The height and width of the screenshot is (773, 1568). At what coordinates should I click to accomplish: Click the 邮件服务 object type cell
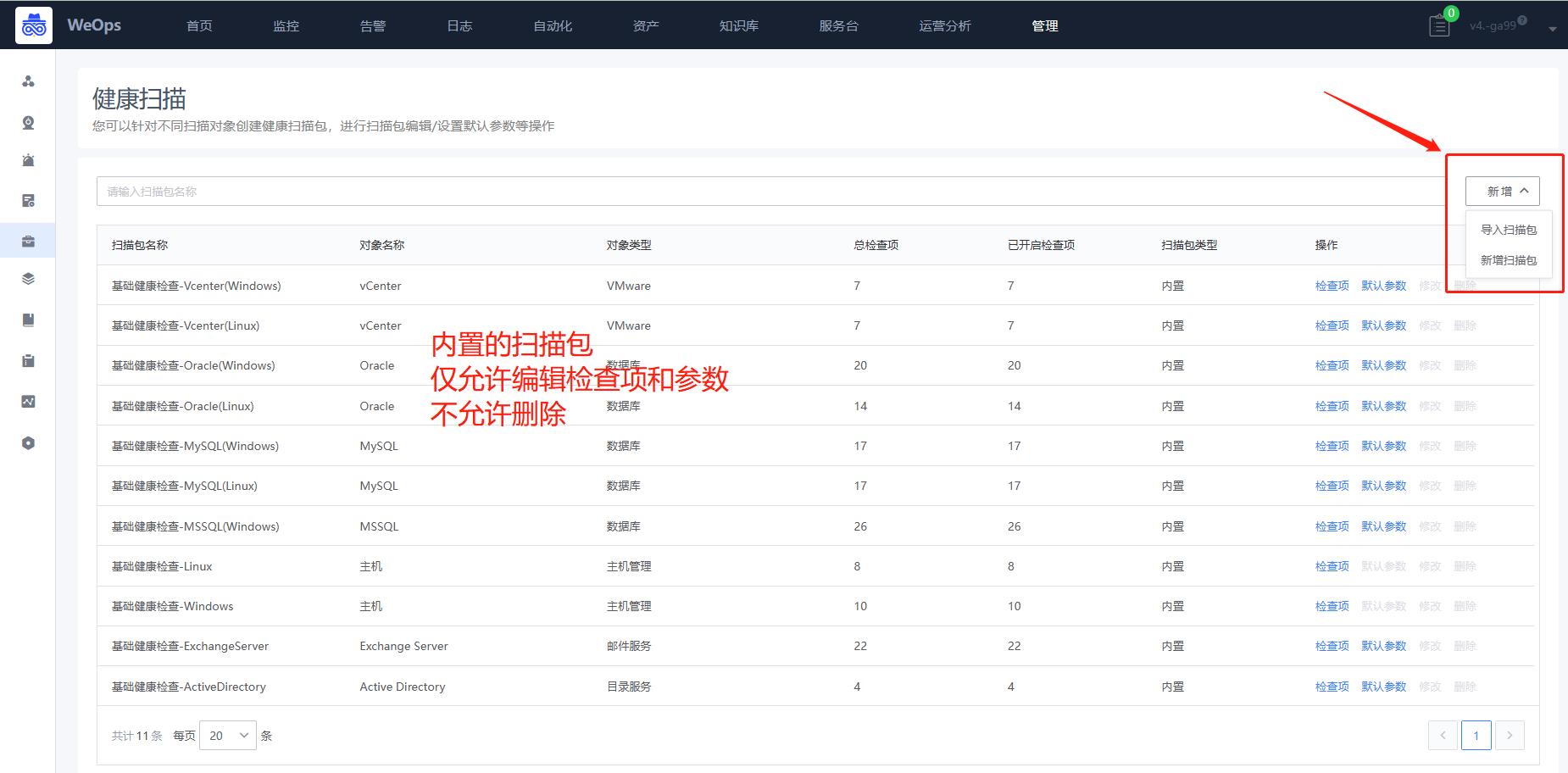point(629,646)
